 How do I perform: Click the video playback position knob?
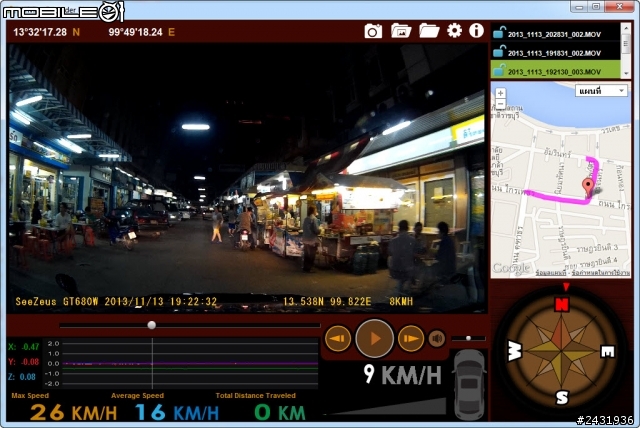click(152, 325)
